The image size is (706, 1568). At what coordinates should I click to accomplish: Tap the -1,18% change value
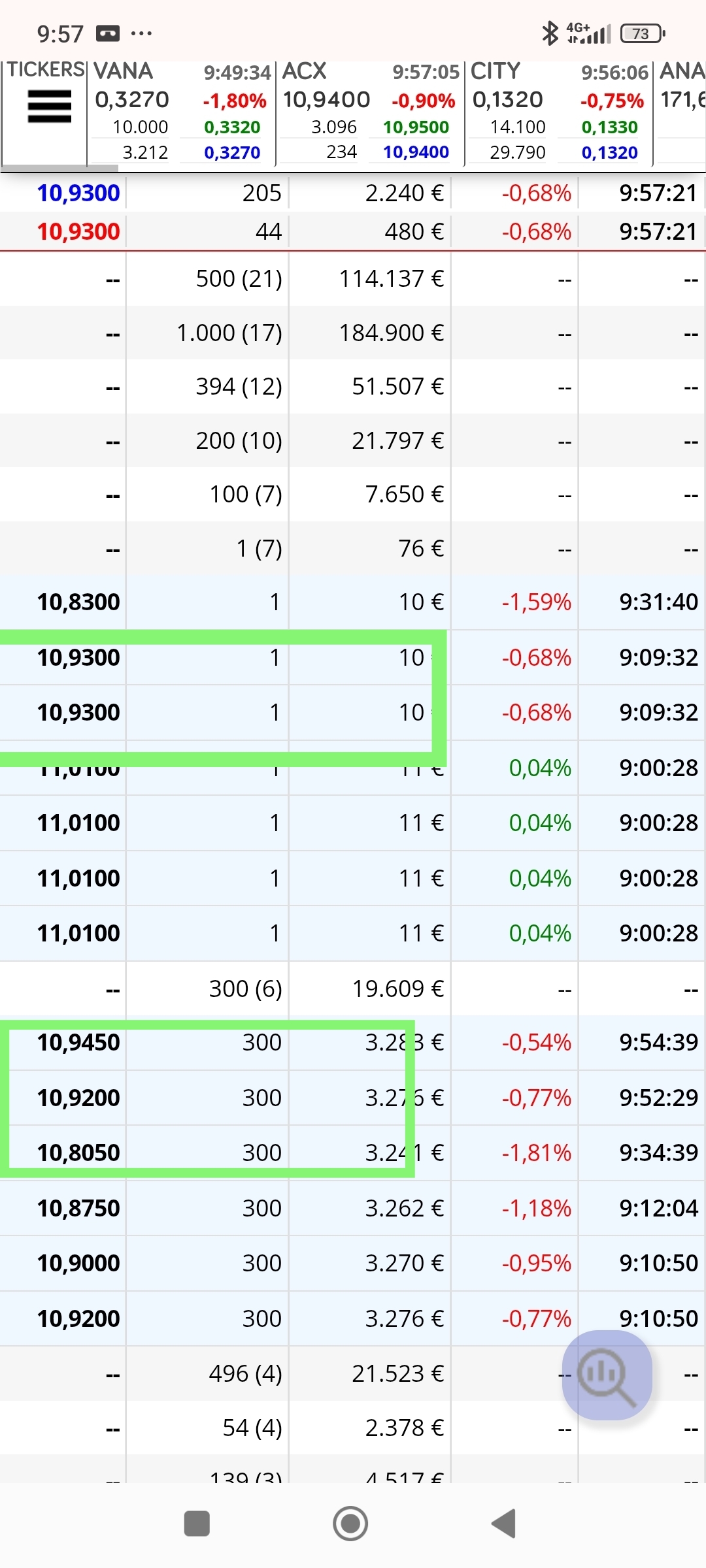[536, 1209]
